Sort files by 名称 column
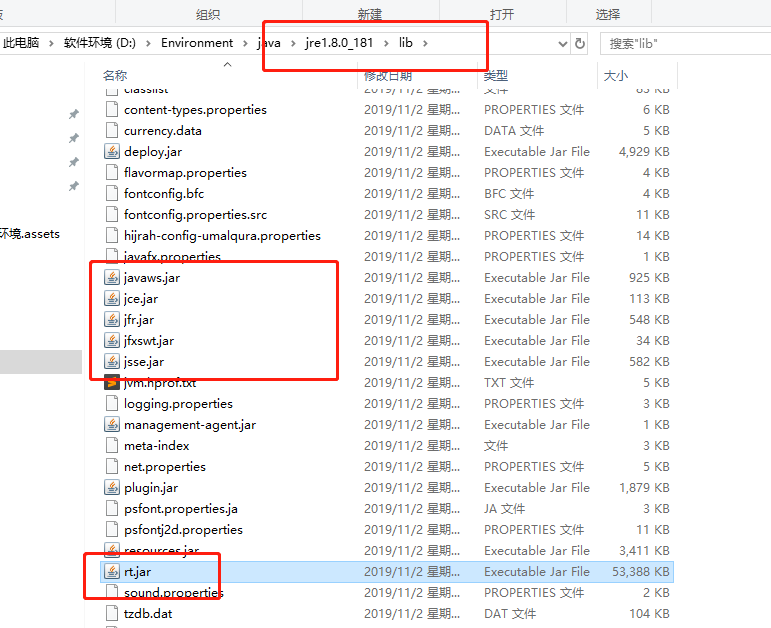This screenshot has width=771, height=628. tap(115, 76)
